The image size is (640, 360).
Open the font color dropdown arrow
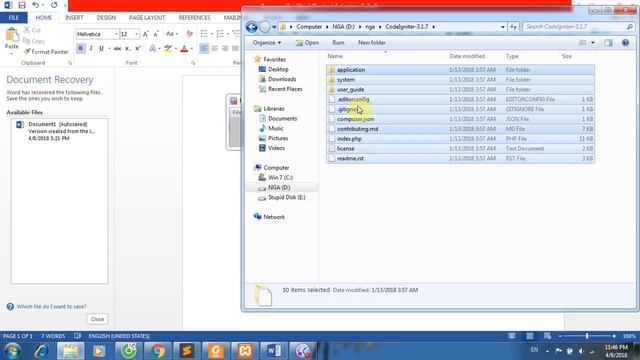pos(191,49)
